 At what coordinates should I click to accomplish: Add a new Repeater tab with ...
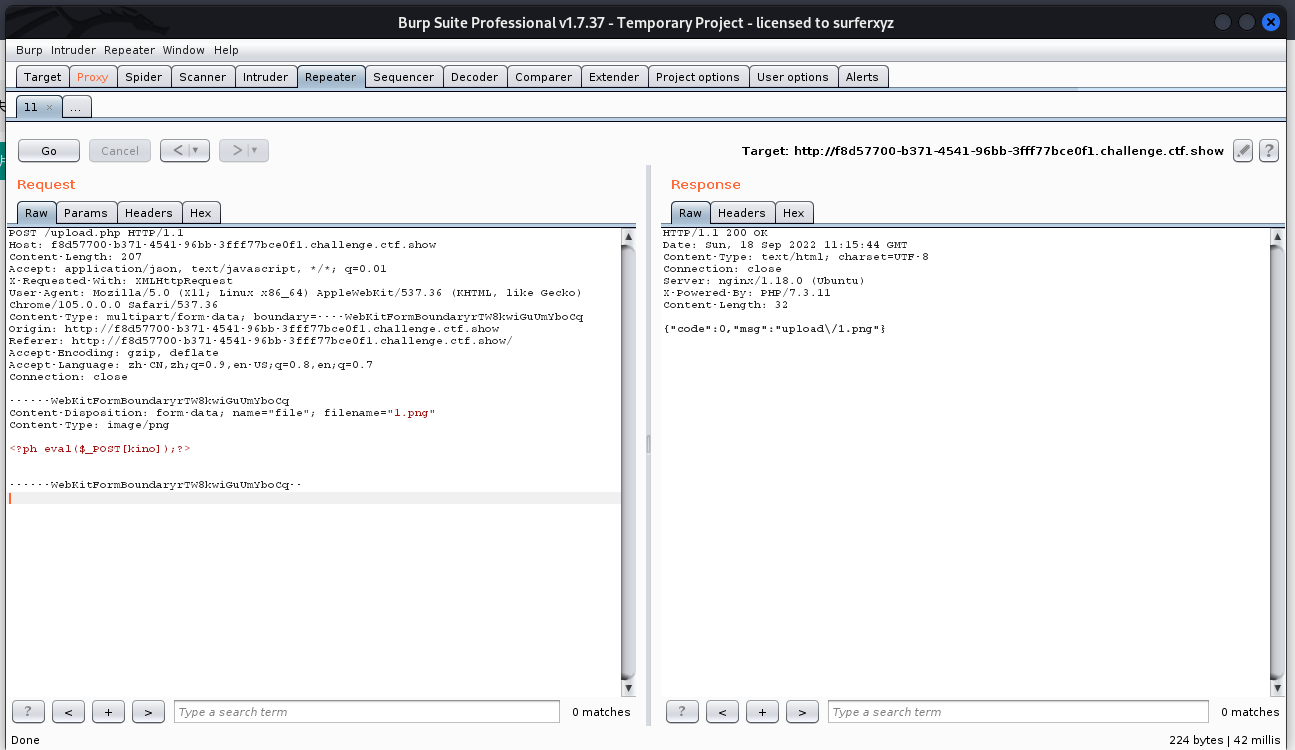point(78,106)
